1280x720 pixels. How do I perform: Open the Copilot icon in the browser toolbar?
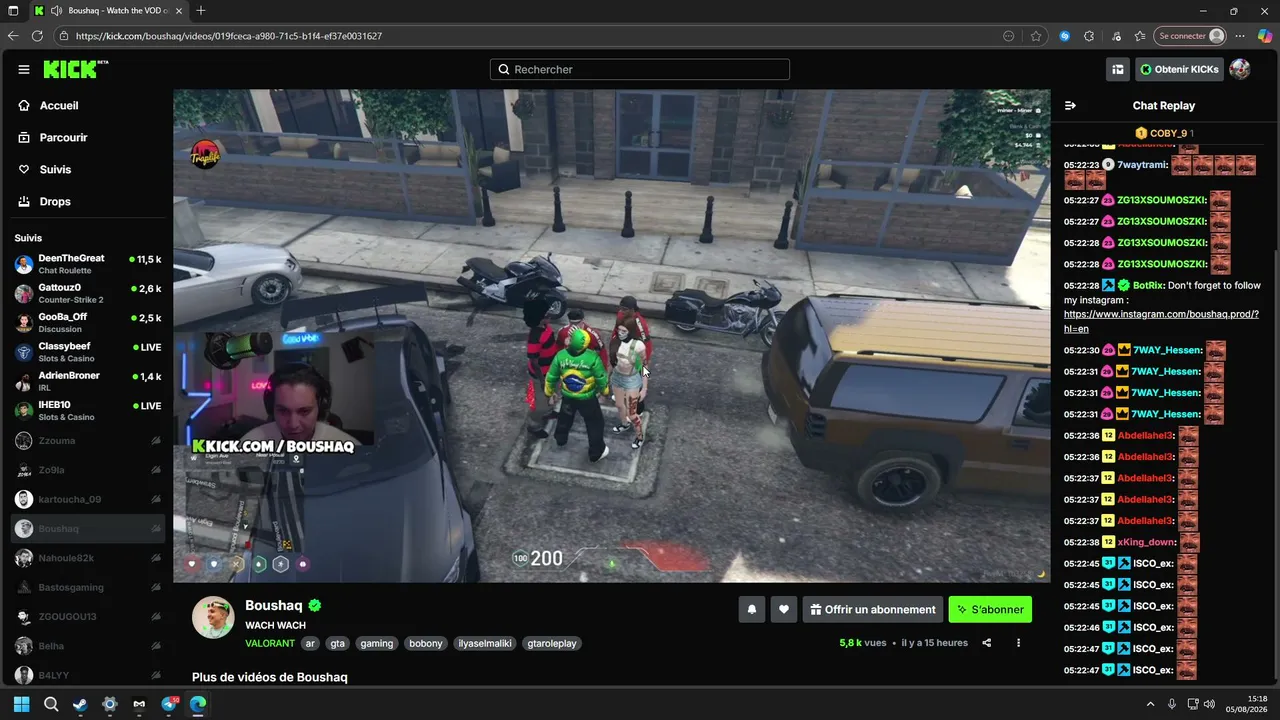pyautogui.click(x=1265, y=36)
